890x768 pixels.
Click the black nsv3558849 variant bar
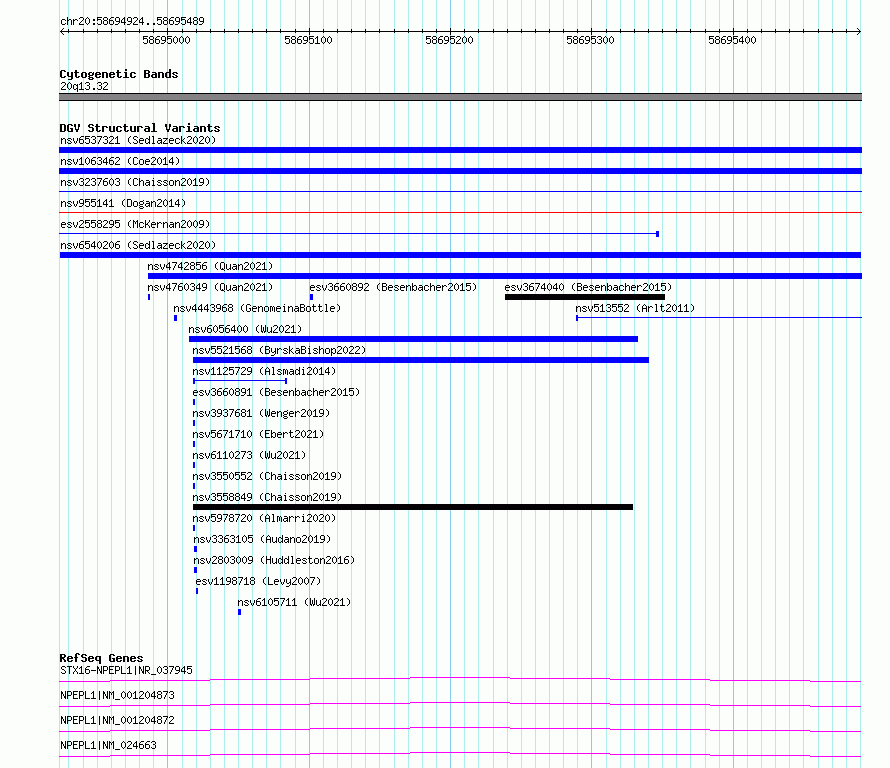click(413, 507)
